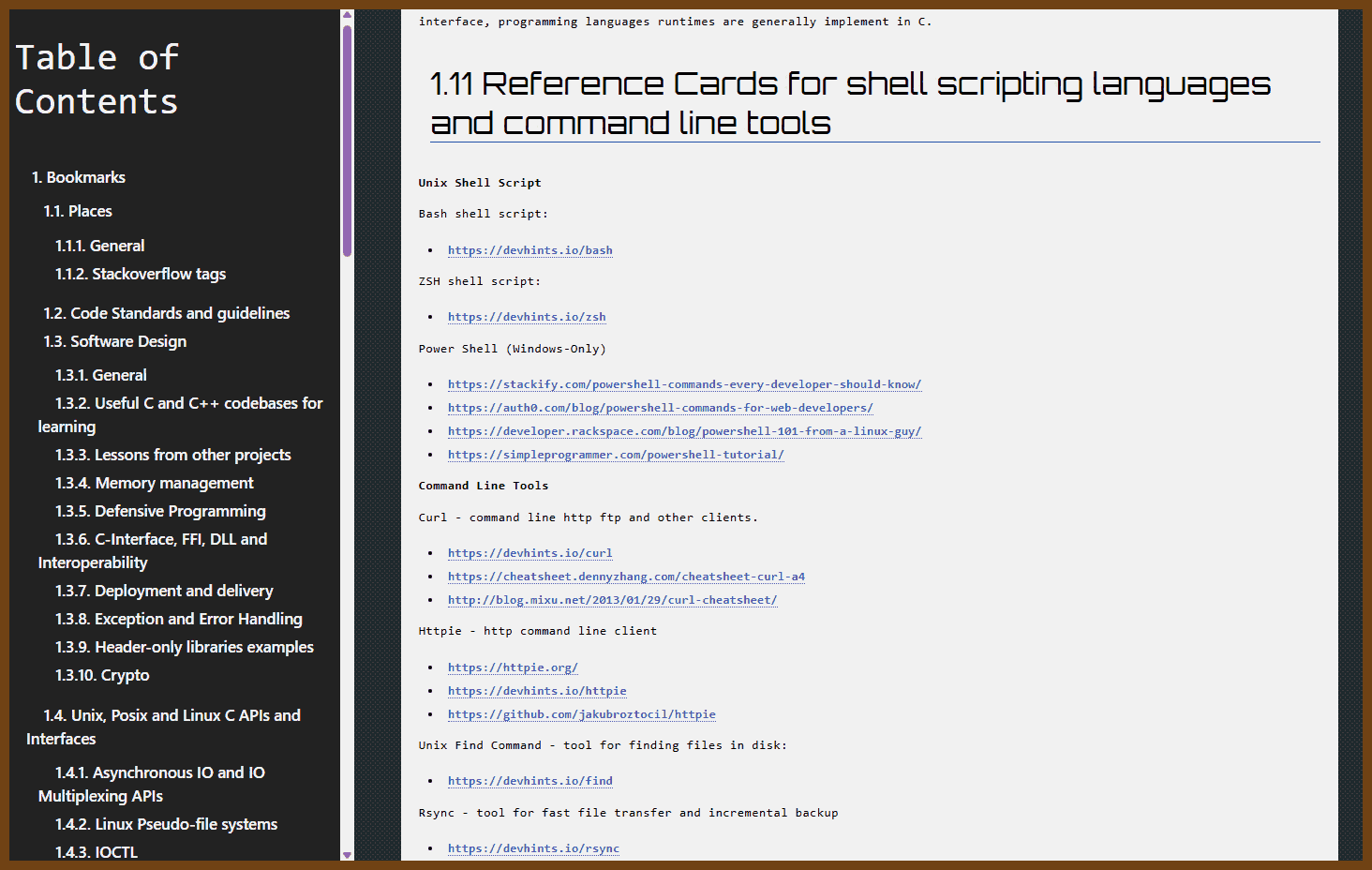Open auth0 powershell commands blog link
Viewport: 1372px width, 870px height.
[x=661, y=408]
